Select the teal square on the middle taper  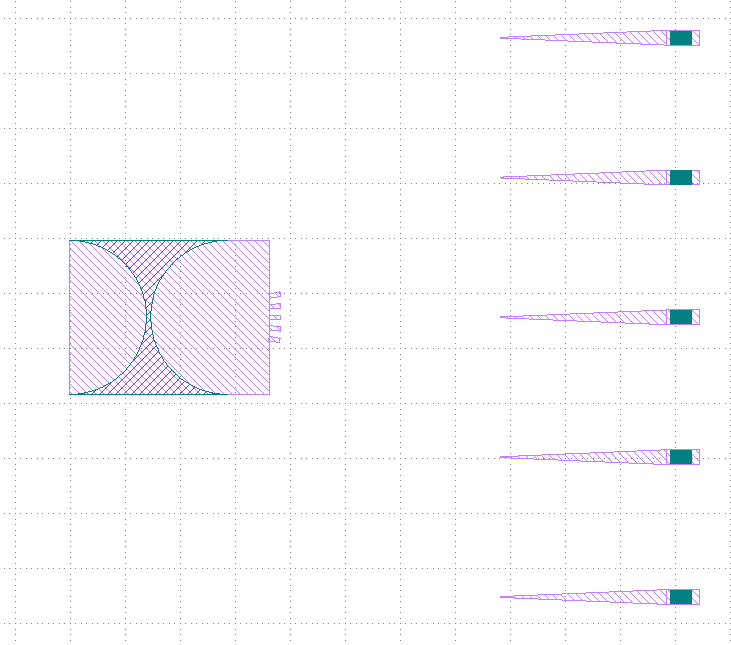[x=681, y=317]
